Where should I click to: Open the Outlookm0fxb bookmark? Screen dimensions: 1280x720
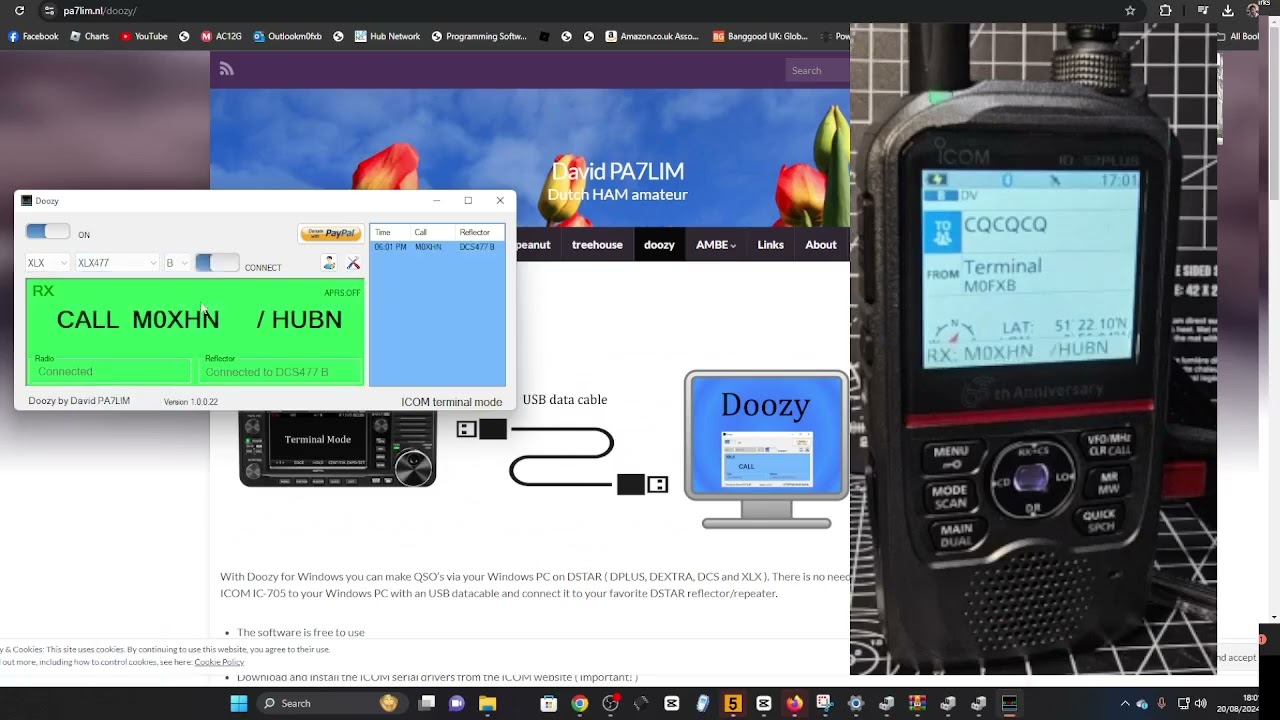288,36
